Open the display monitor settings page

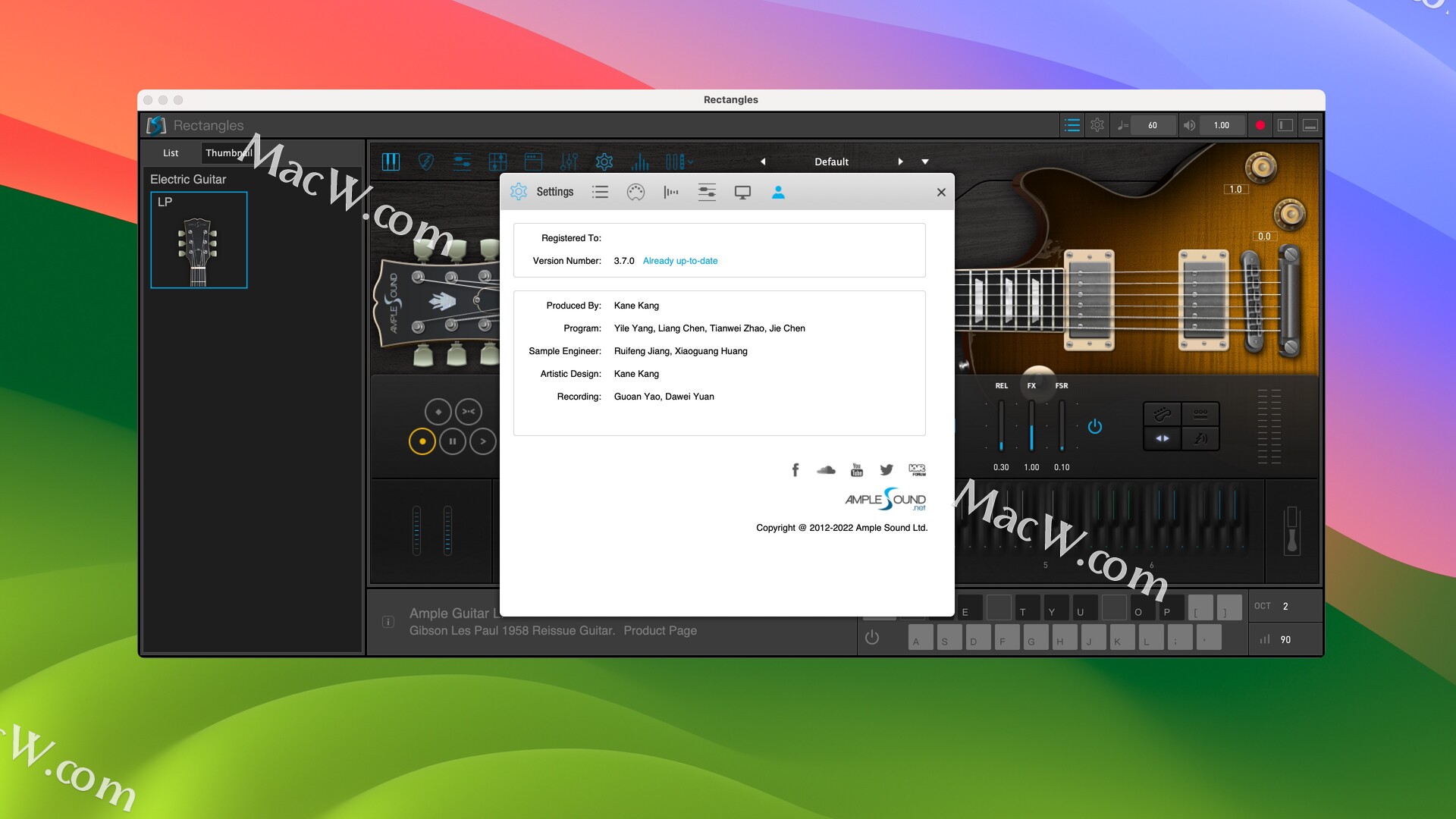[742, 193]
